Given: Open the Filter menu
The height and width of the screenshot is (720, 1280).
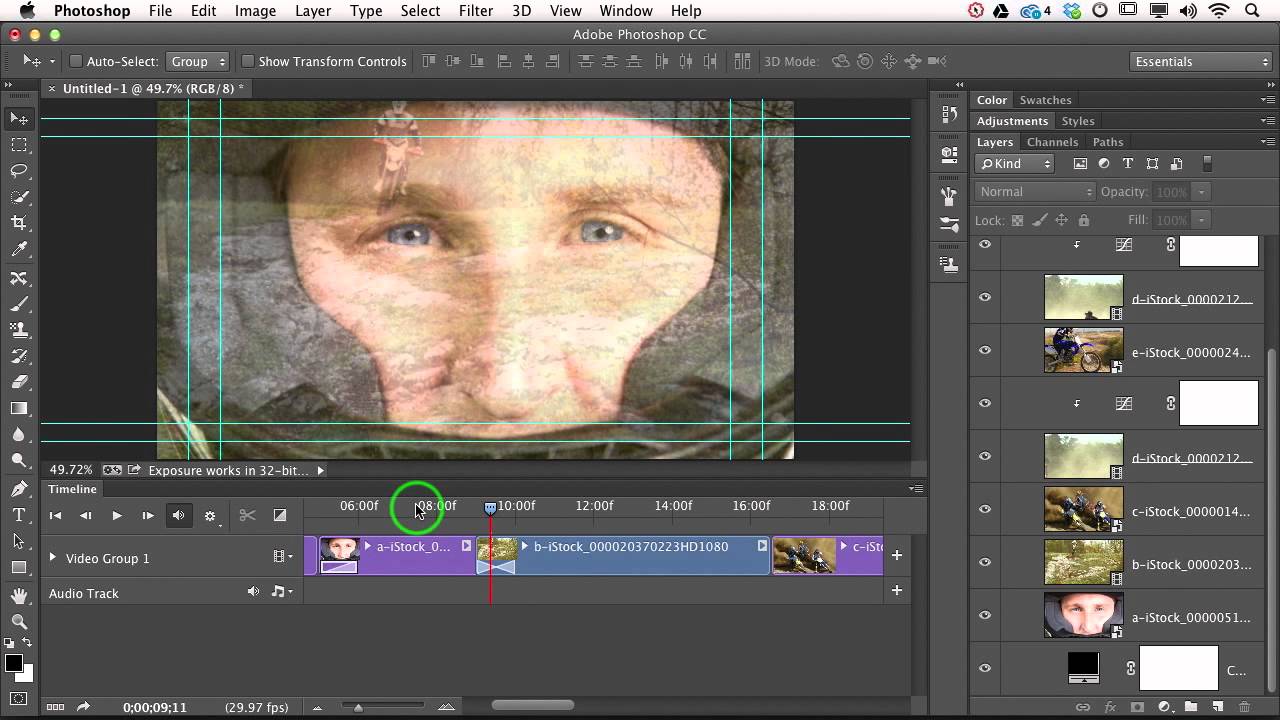Looking at the screenshot, I should pyautogui.click(x=476, y=11).
